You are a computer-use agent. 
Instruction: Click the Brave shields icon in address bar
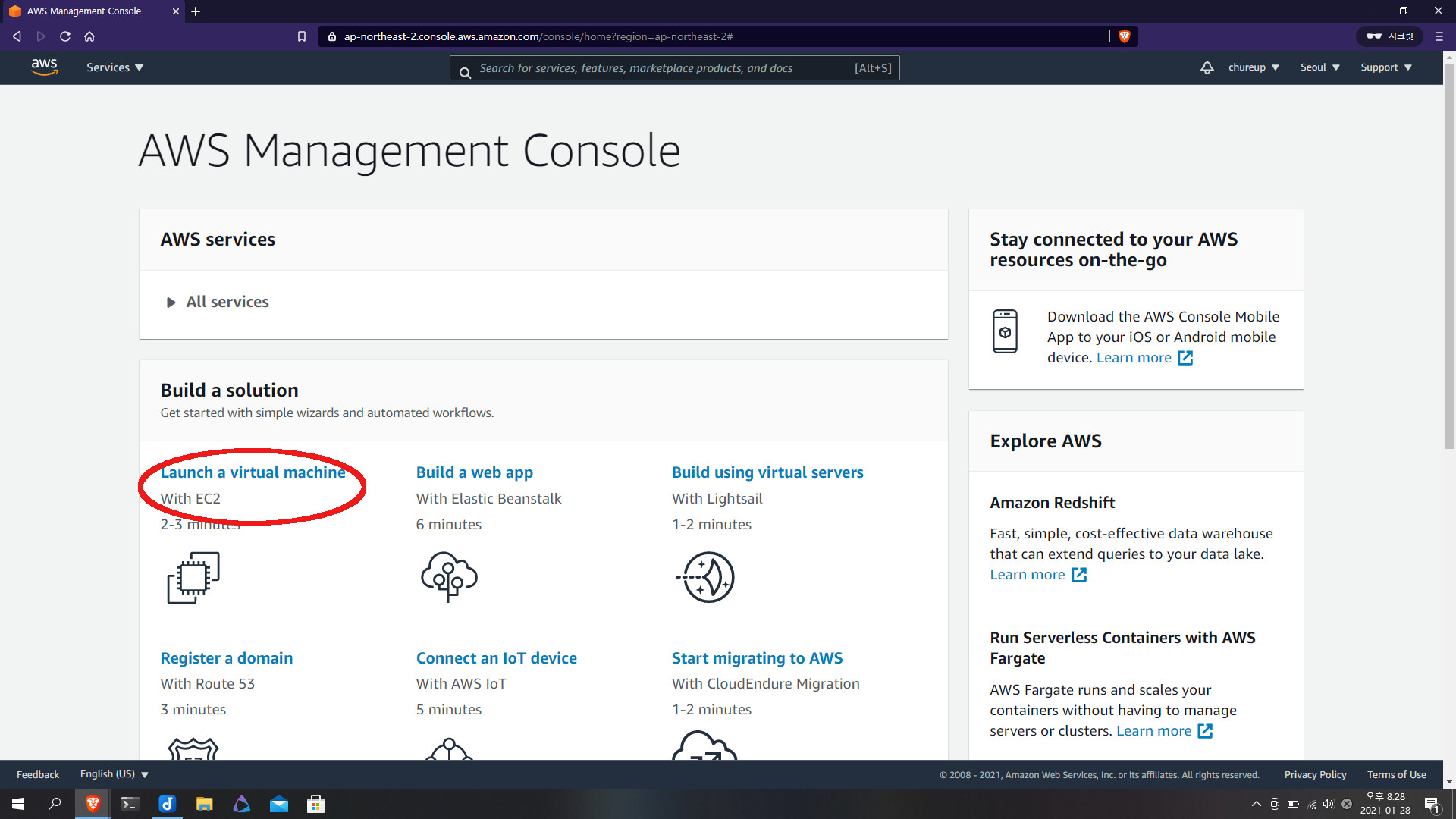click(1125, 36)
